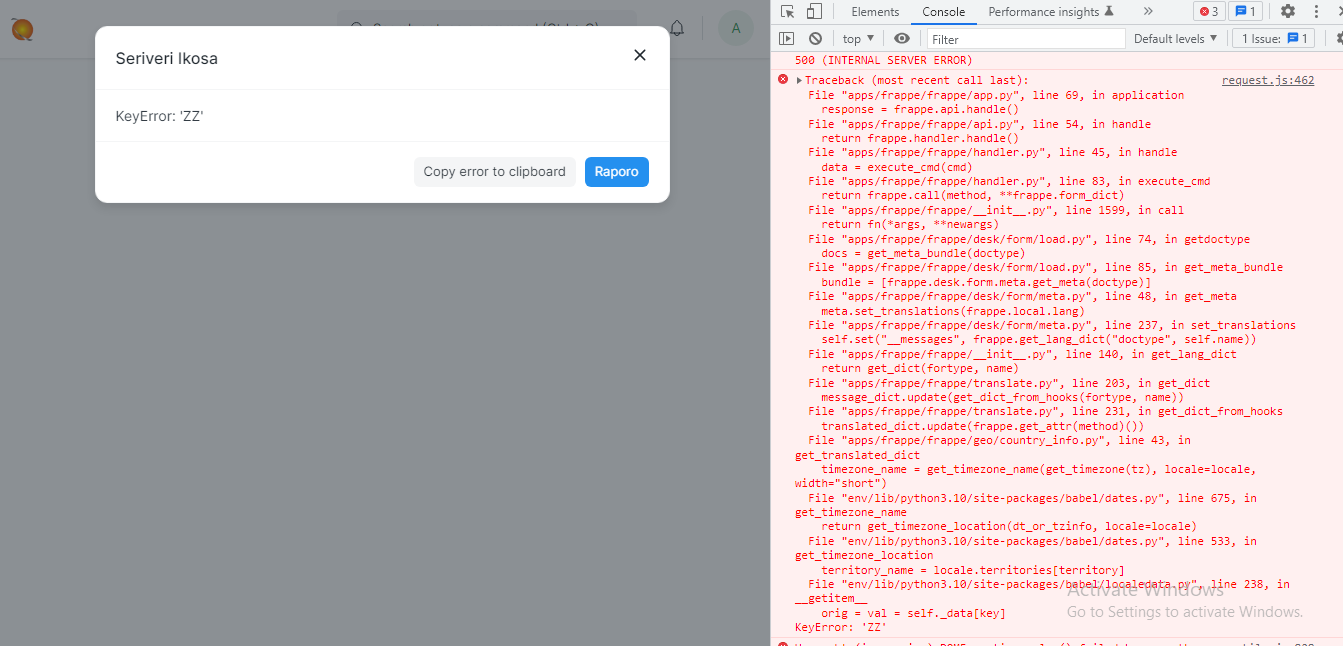Copy error to clipboard
This screenshot has height=646, width=1343.
pyautogui.click(x=494, y=172)
